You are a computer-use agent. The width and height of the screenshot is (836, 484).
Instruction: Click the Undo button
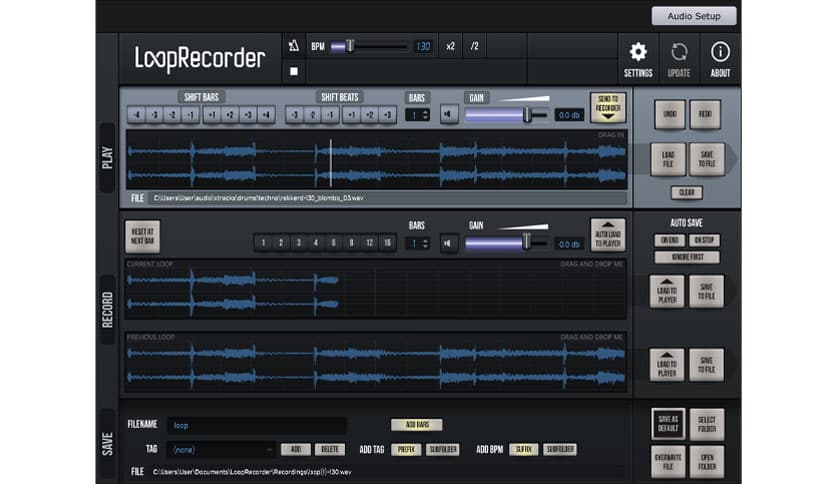(x=670, y=114)
